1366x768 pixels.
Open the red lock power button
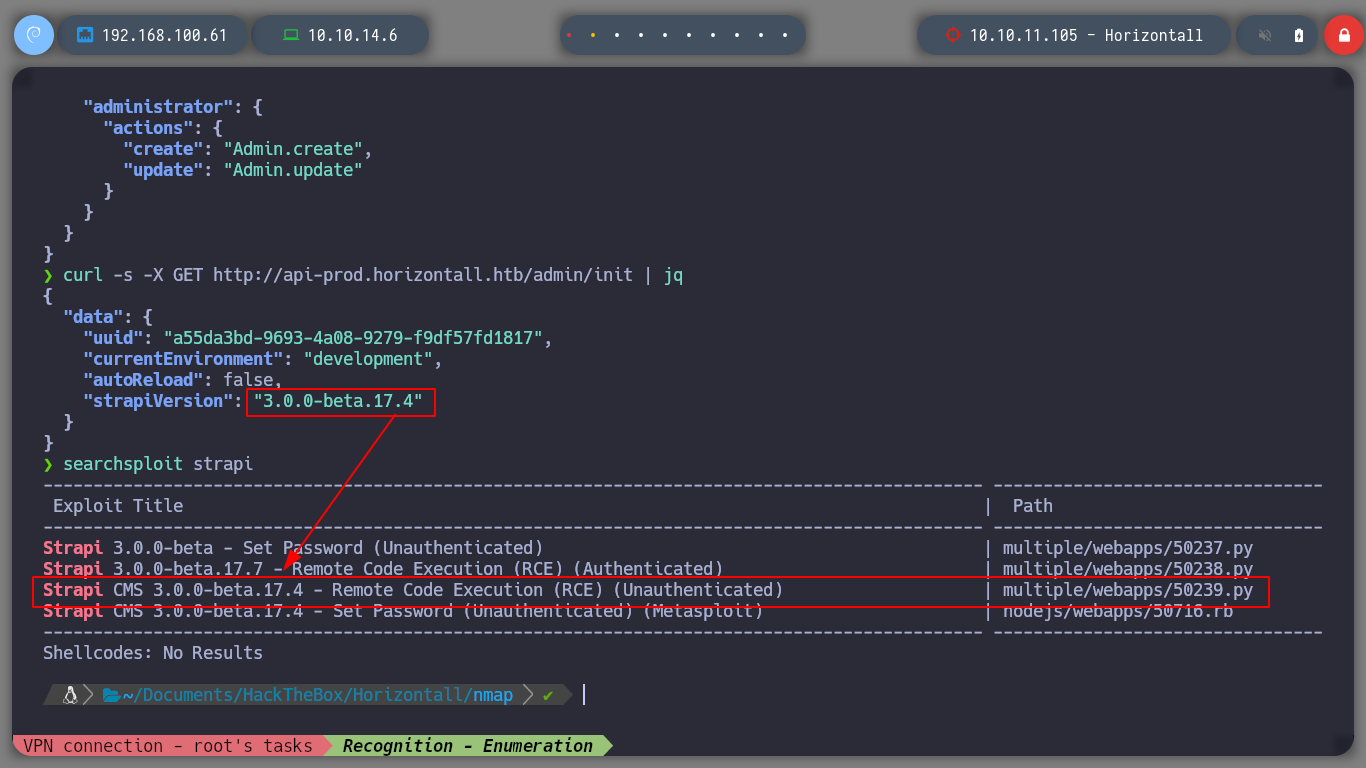click(x=1344, y=35)
